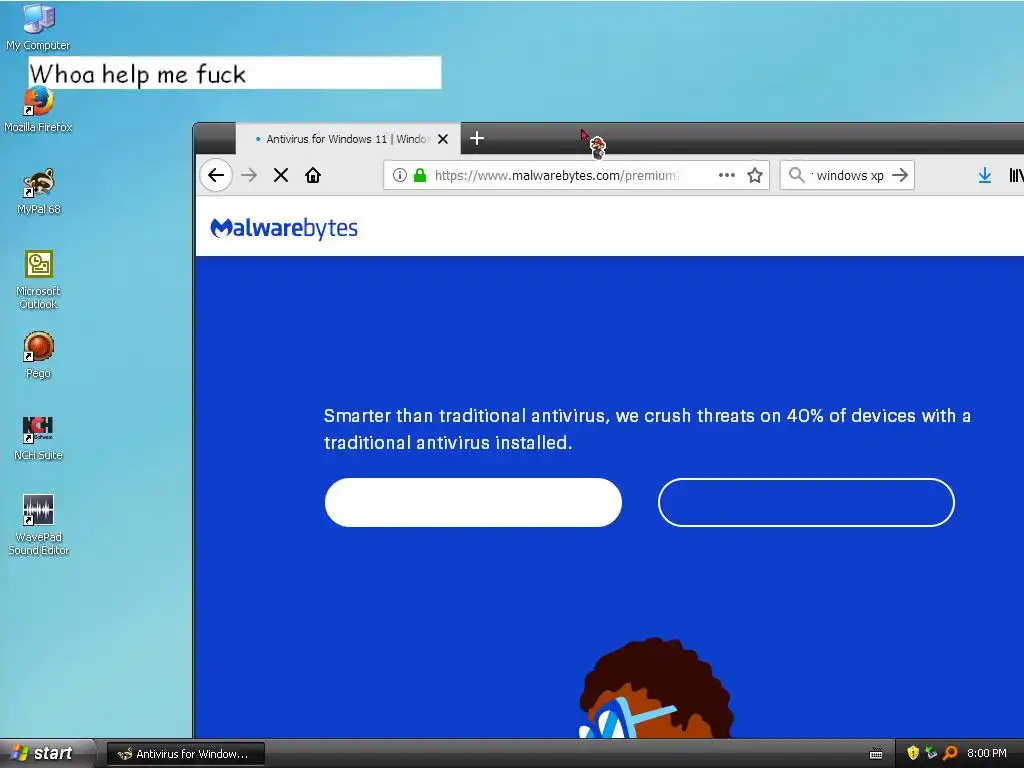
Task: Select the Antivirus for Windows 11 tab
Action: click(347, 138)
